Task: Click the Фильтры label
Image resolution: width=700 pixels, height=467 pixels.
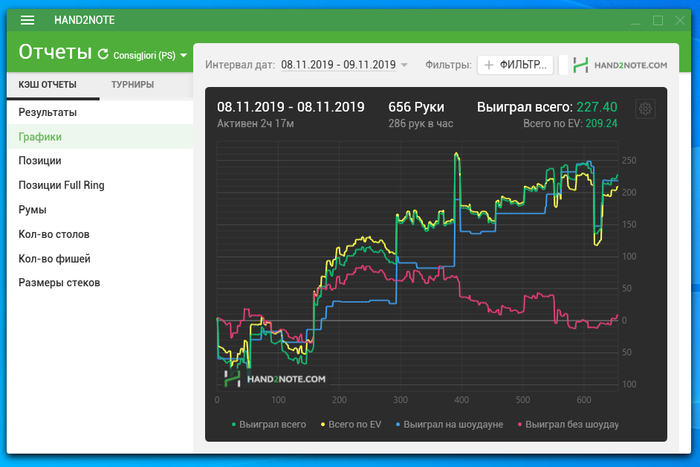Action: 448,65
